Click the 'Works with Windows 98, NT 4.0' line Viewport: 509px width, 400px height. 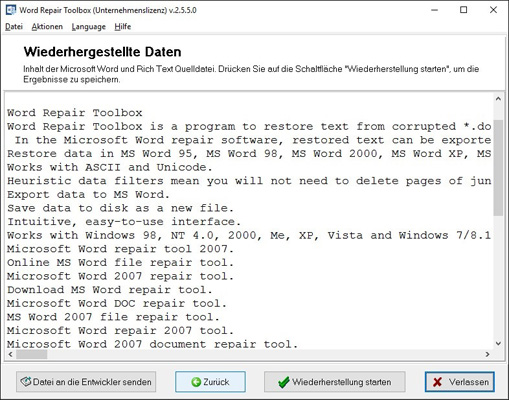click(x=249, y=235)
